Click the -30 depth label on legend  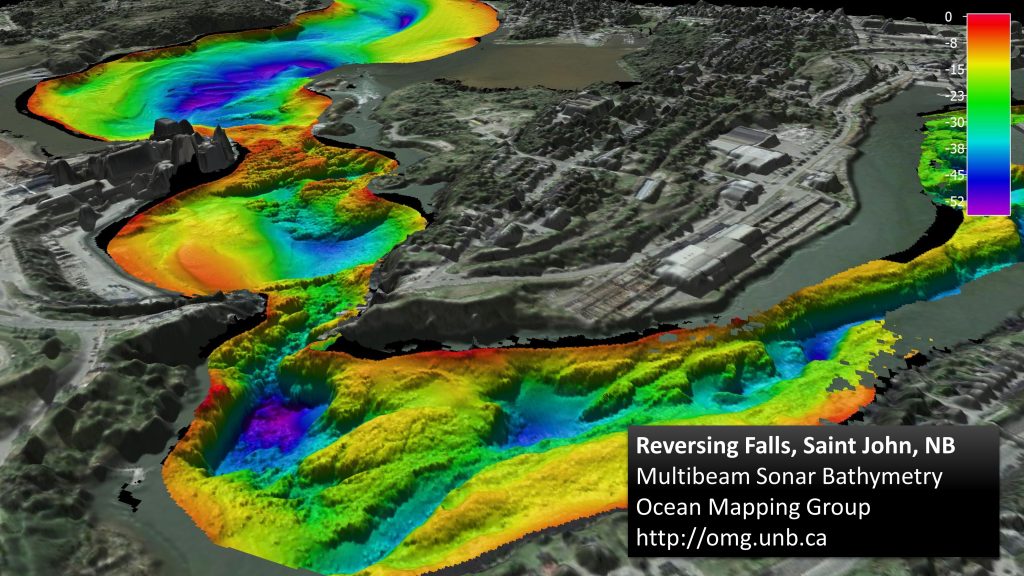point(952,122)
